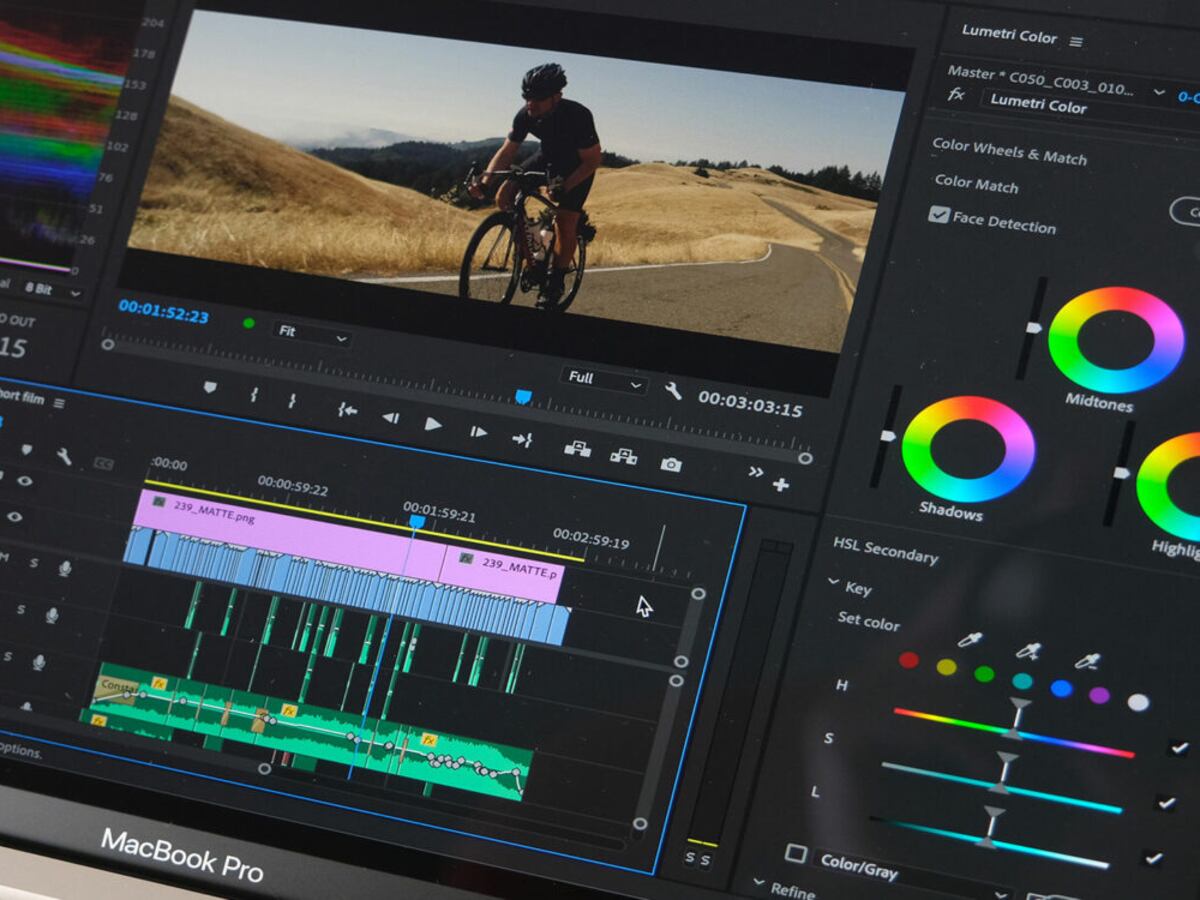Collapse the Color Wheels & Match section

[1010, 151]
